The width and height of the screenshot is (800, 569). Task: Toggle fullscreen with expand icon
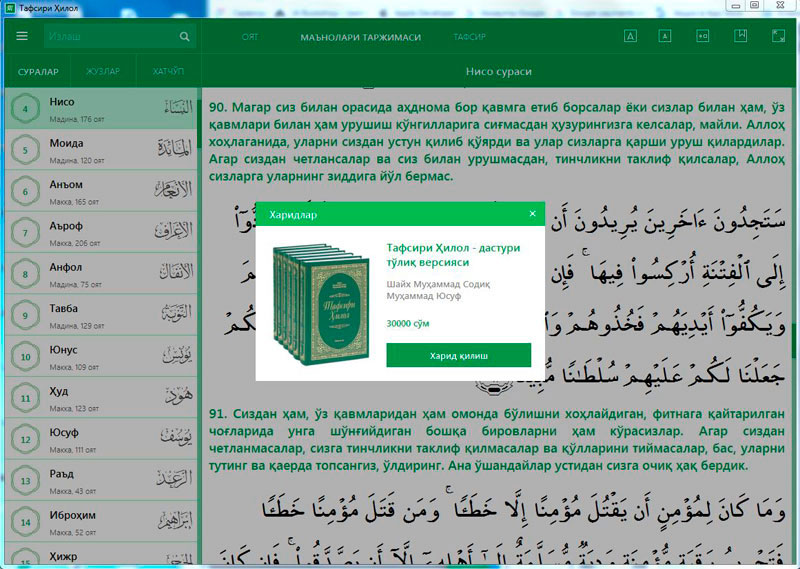point(777,37)
